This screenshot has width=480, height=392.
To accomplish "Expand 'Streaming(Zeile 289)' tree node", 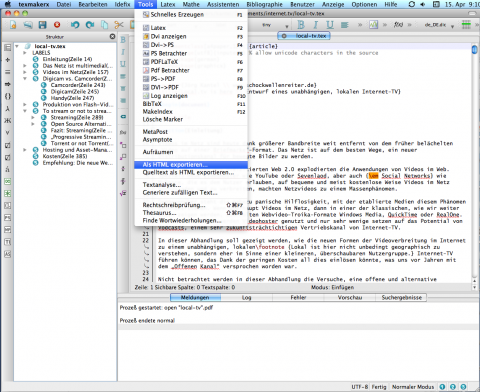I will (33, 117).
